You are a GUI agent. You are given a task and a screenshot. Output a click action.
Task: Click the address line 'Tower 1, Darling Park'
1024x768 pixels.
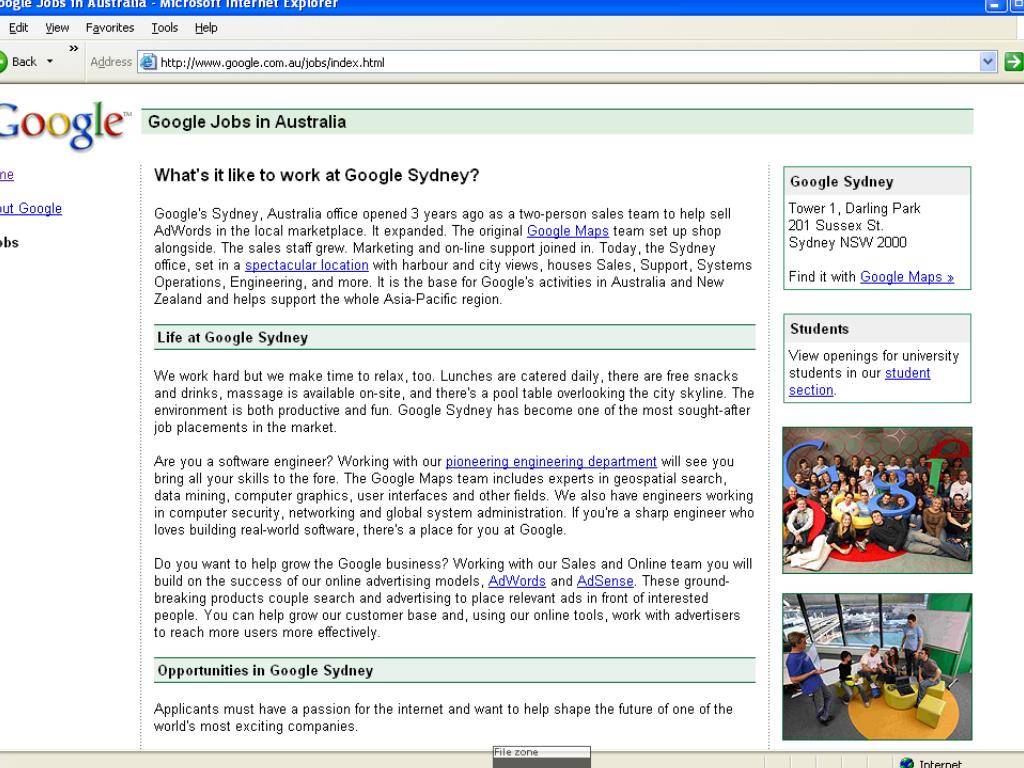coord(854,208)
